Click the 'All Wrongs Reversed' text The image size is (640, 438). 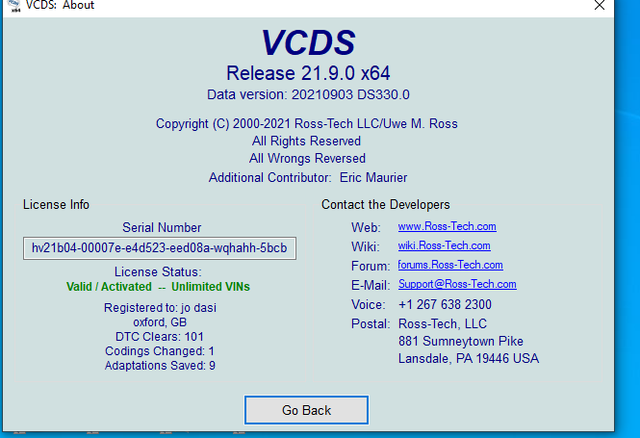(307, 158)
